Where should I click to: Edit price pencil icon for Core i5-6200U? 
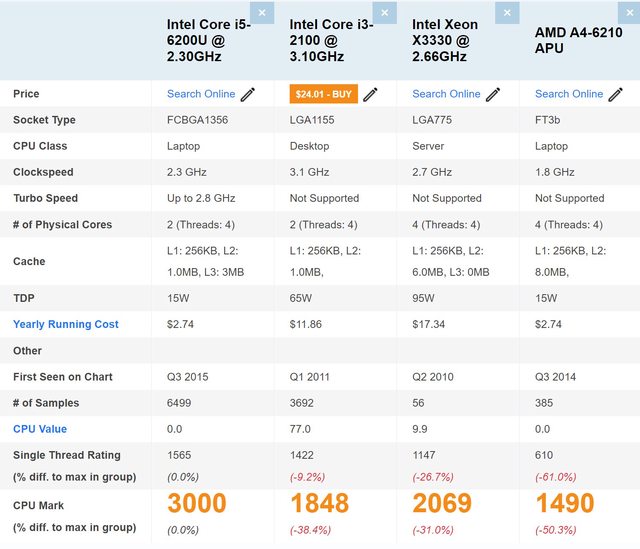click(x=248, y=94)
